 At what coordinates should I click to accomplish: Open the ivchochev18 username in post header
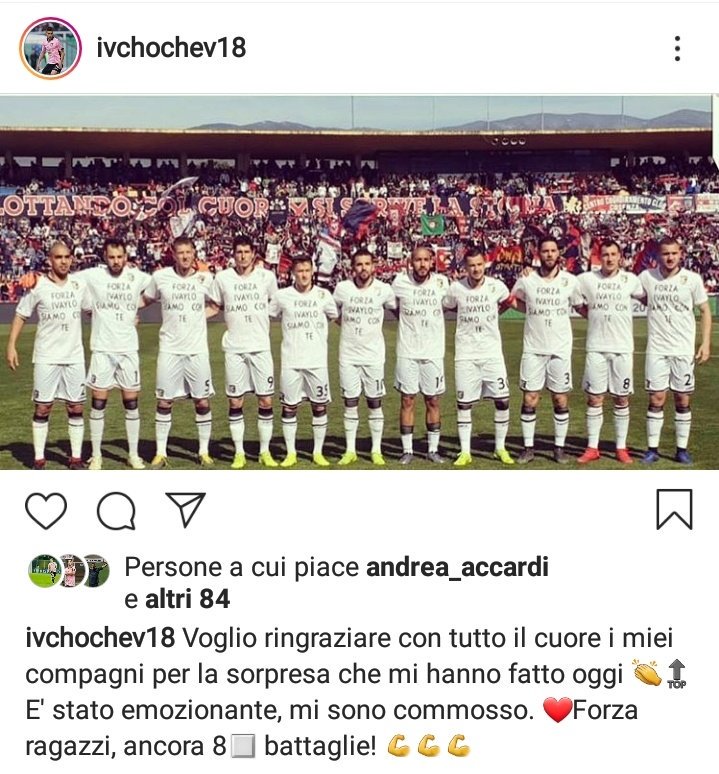point(171,47)
